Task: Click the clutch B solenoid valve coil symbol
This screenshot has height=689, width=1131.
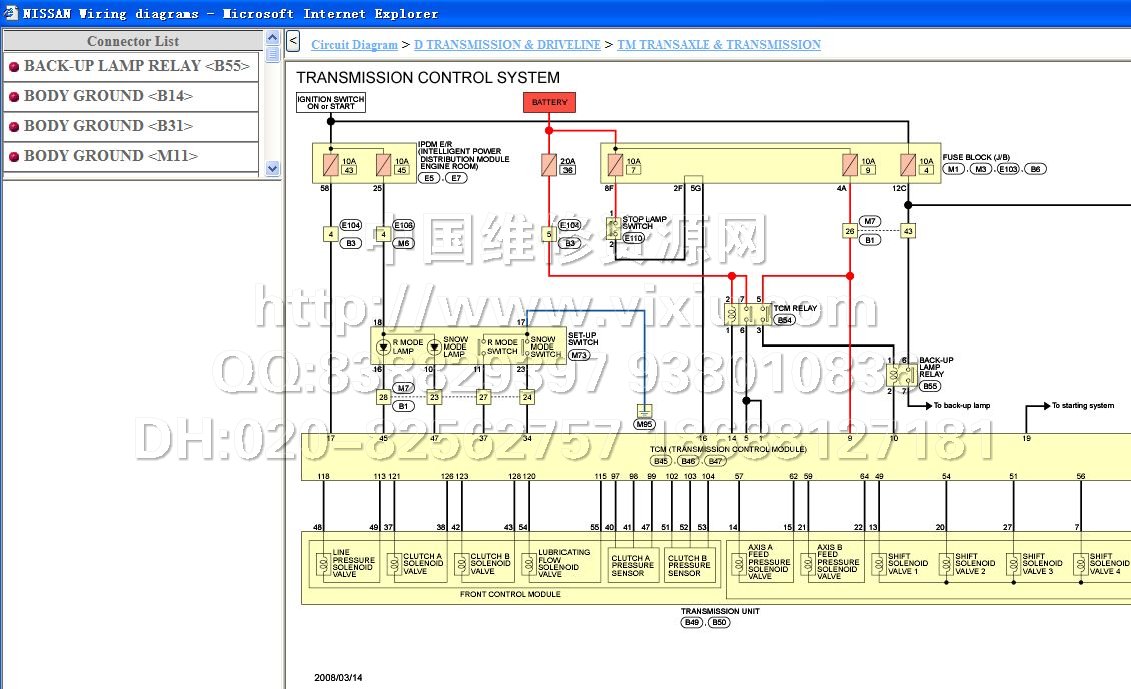Action: coord(461,564)
